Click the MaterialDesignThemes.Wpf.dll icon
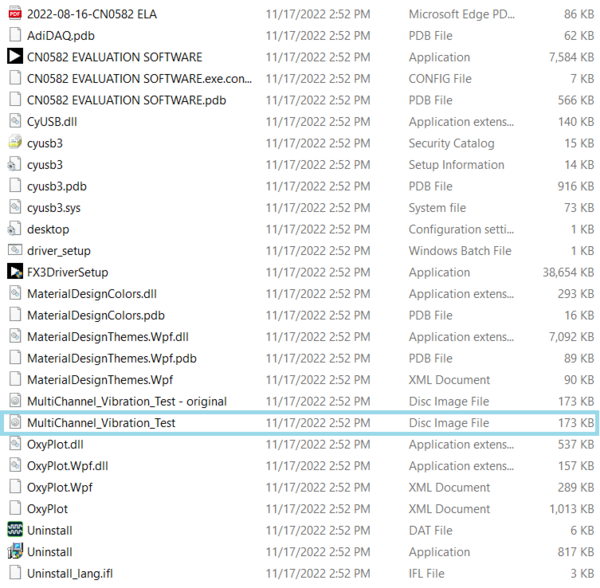Viewport: 600px width, 588px height. click(15, 337)
